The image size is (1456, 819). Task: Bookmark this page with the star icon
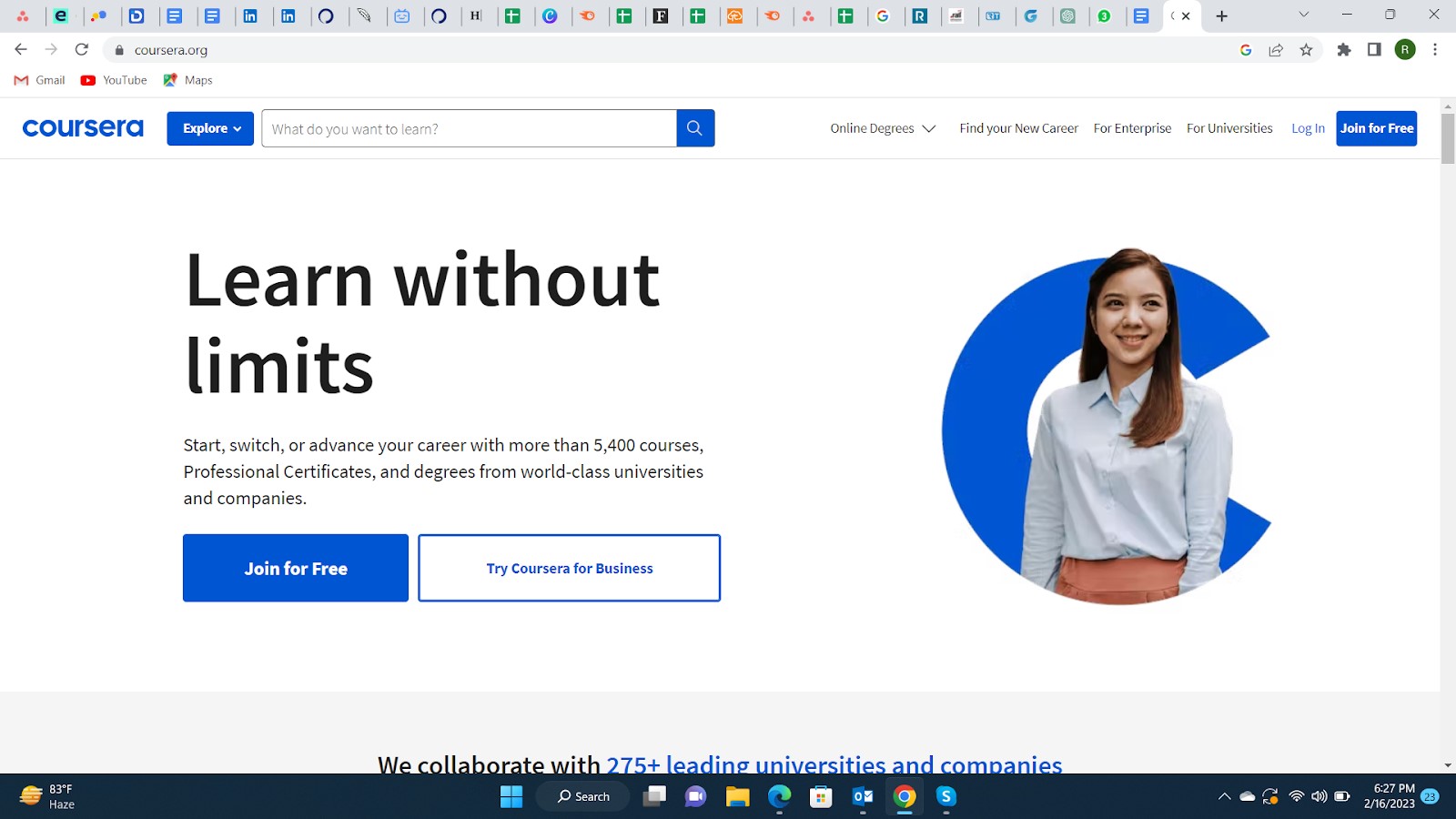[x=1306, y=50]
